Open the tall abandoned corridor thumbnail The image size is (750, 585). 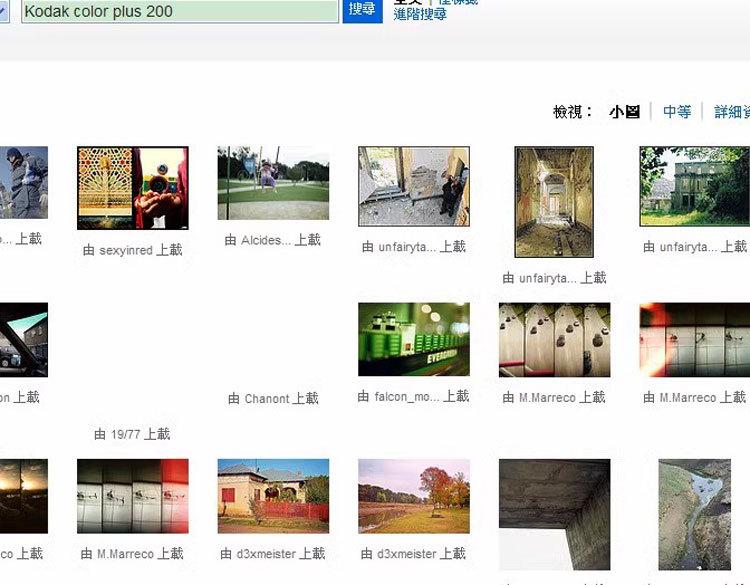point(554,202)
